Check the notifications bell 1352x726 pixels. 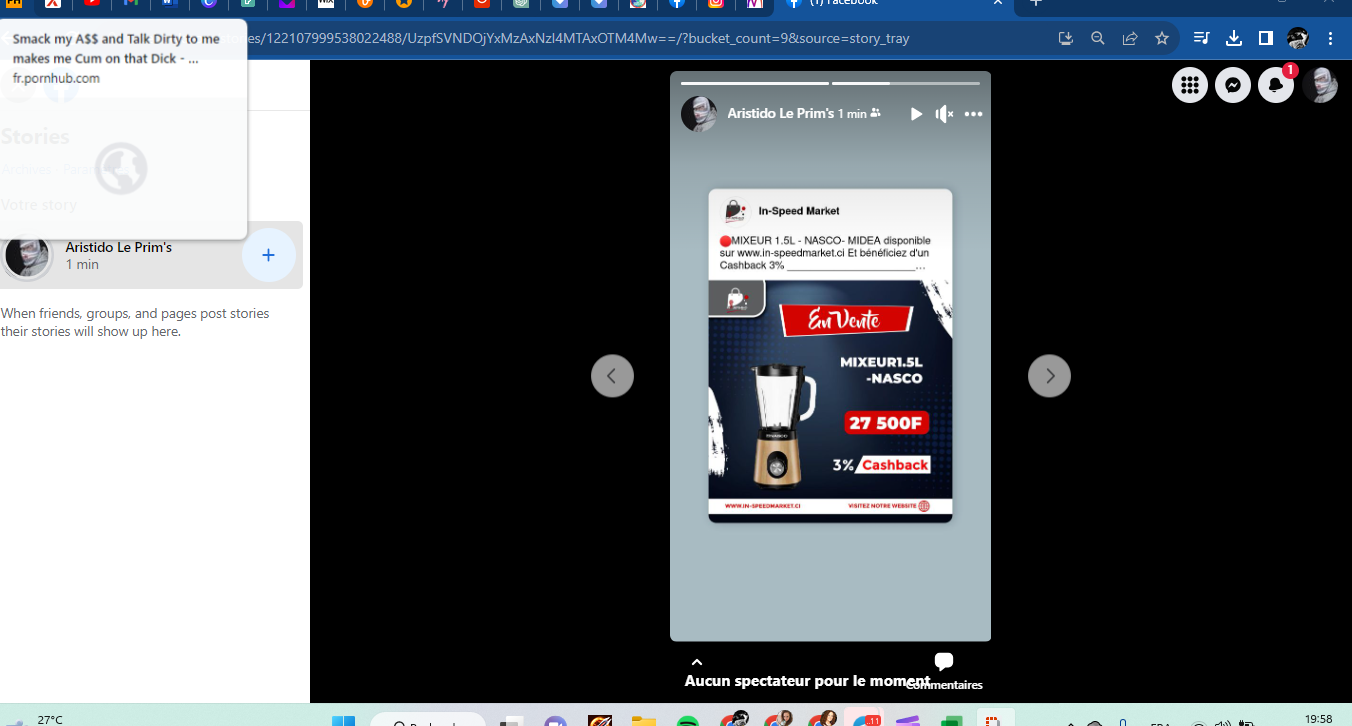(x=1276, y=86)
